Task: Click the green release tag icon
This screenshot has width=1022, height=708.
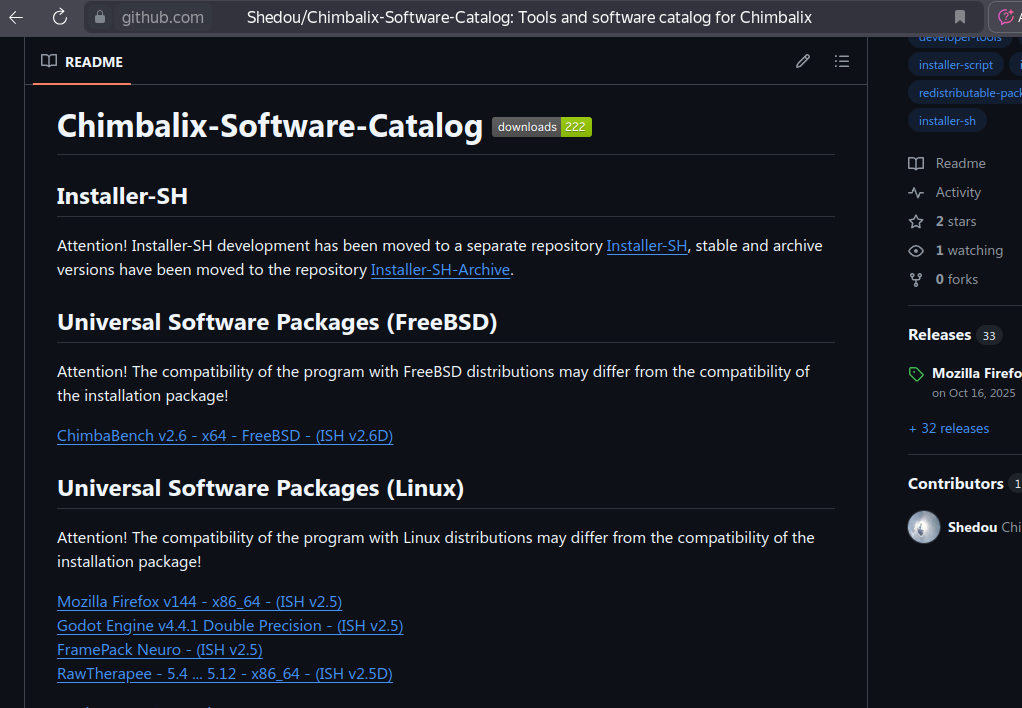Action: tap(917, 374)
